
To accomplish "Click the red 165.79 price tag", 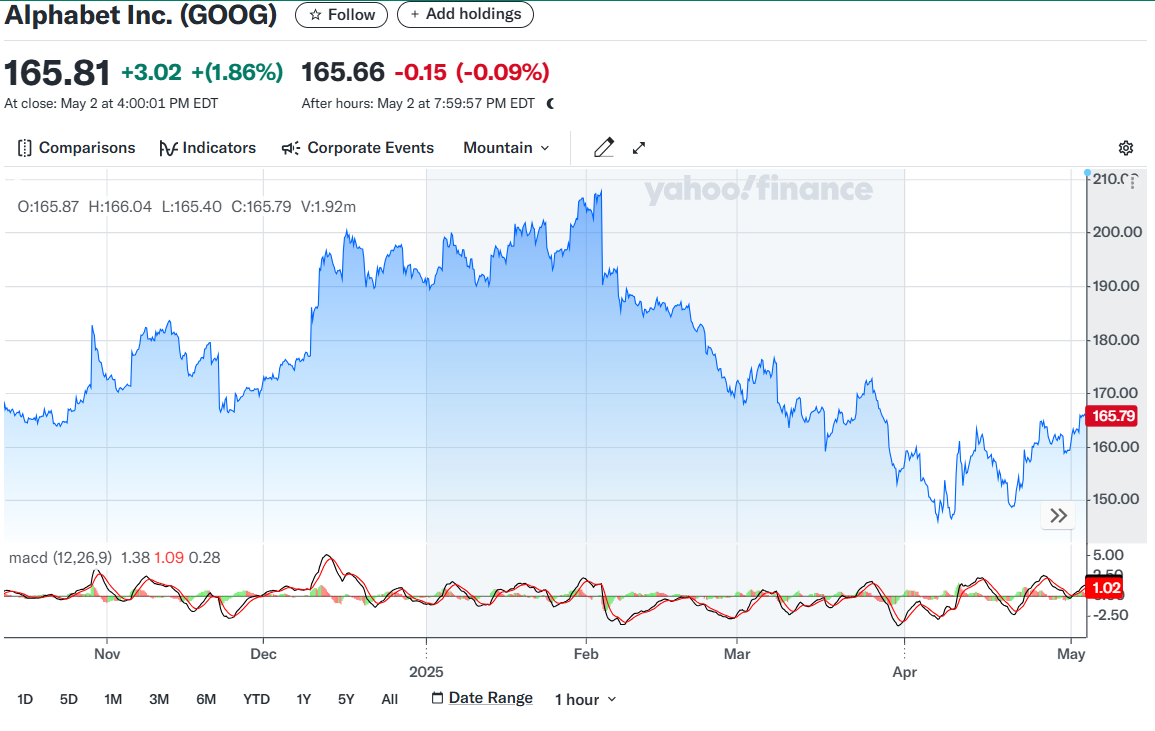I will coord(1112,416).
